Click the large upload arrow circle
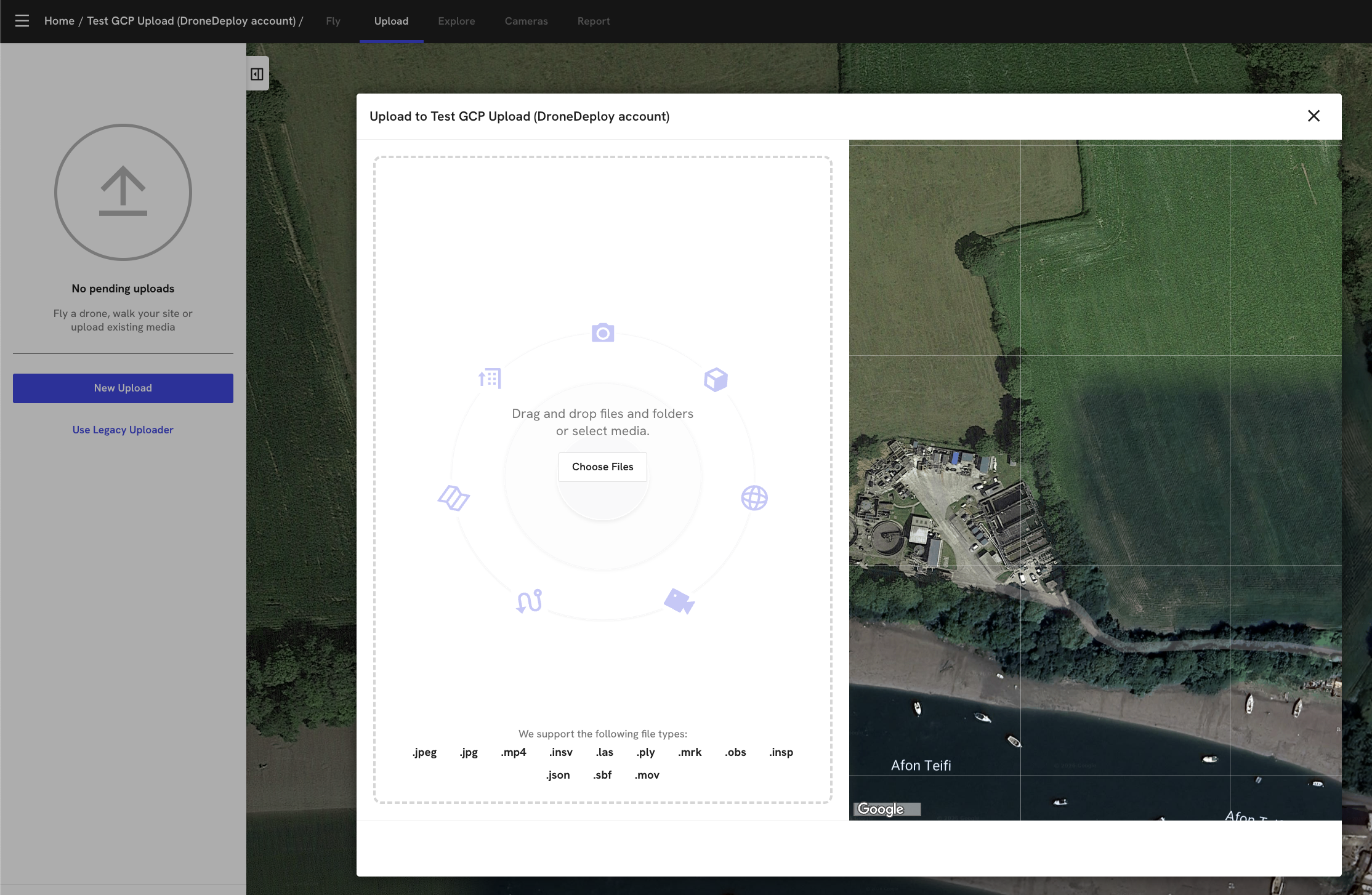This screenshot has width=1372, height=895. click(123, 192)
